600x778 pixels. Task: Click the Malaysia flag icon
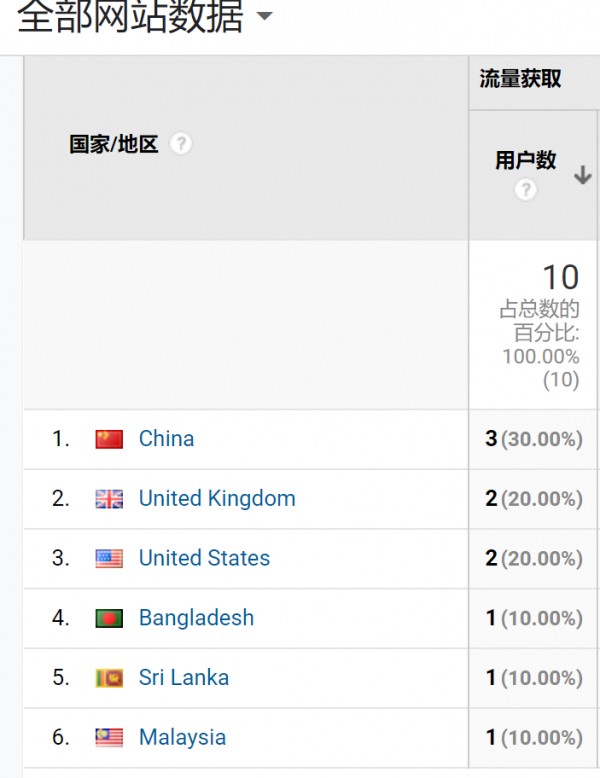tap(109, 738)
